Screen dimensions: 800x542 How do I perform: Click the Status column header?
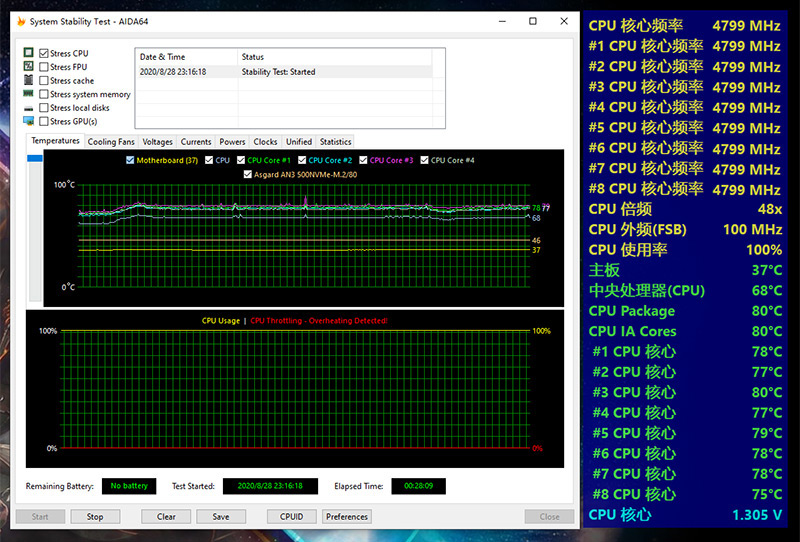coord(335,57)
